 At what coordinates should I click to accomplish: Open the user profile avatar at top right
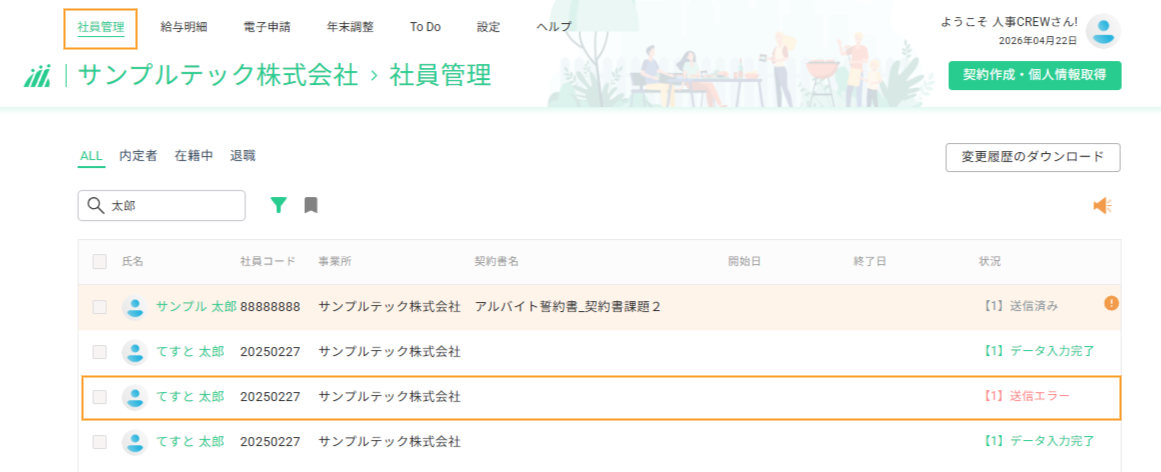[x=1103, y=31]
